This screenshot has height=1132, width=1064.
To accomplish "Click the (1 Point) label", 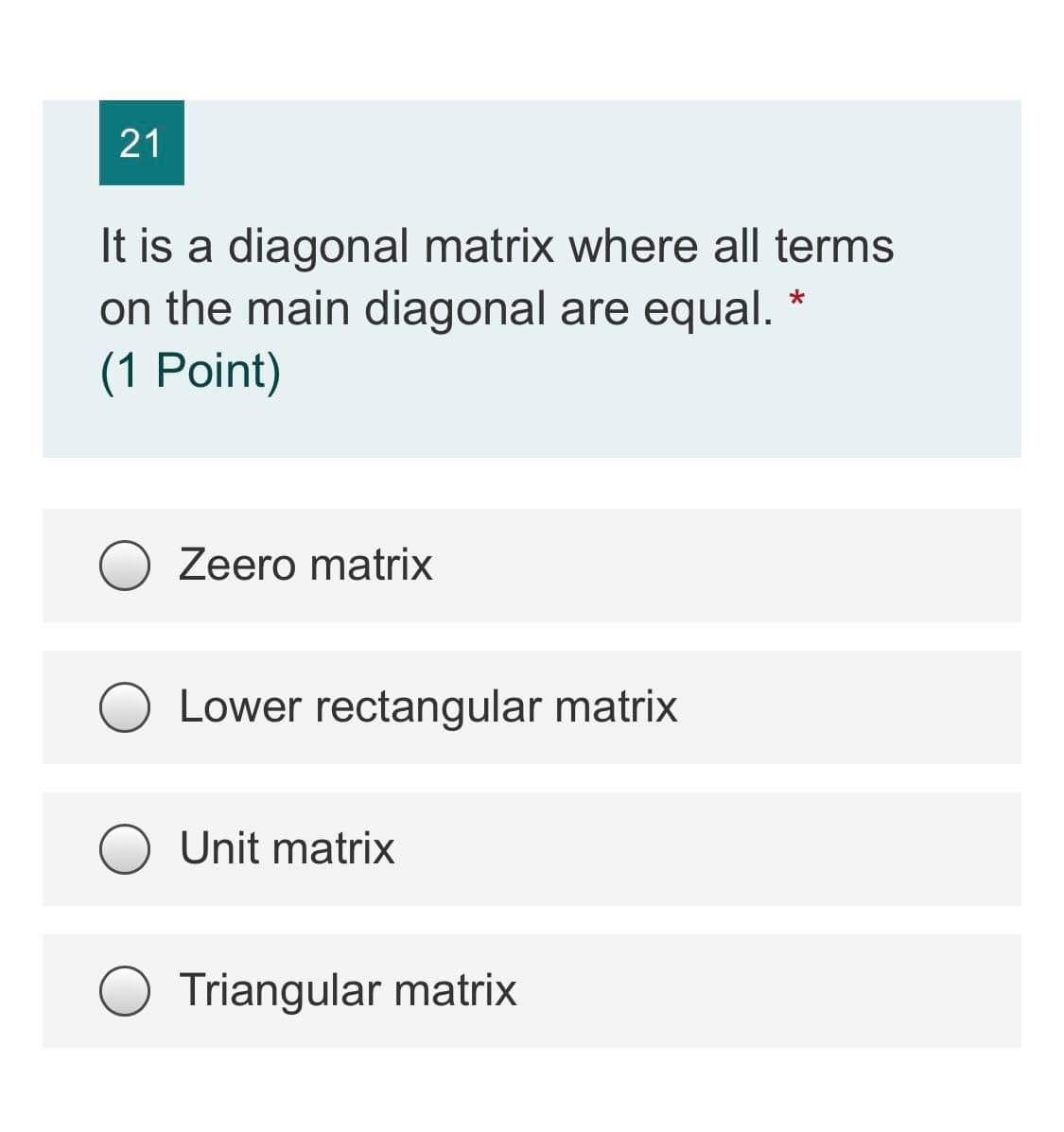I will (x=190, y=370).
